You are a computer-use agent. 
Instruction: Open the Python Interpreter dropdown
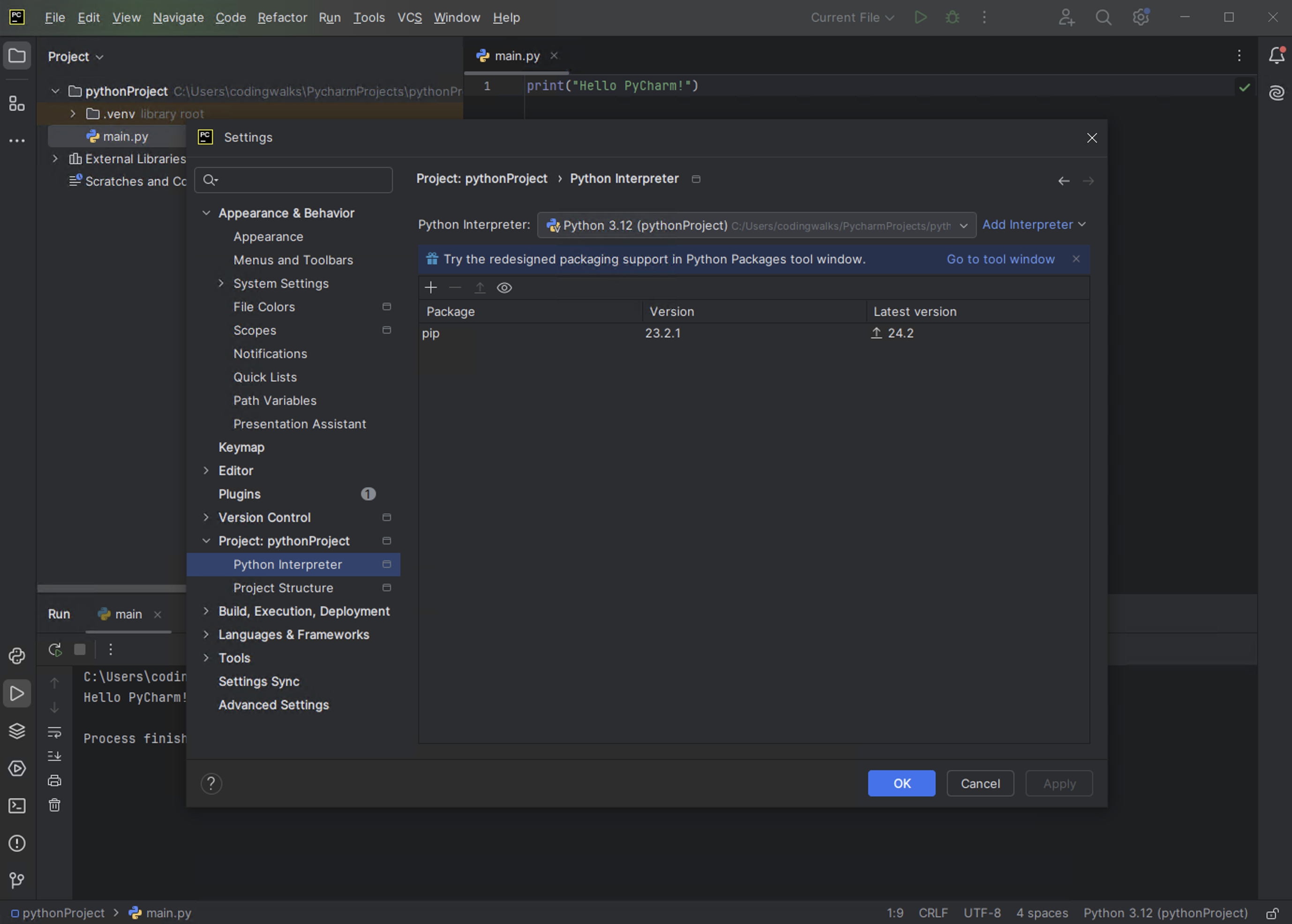[756, 225]
